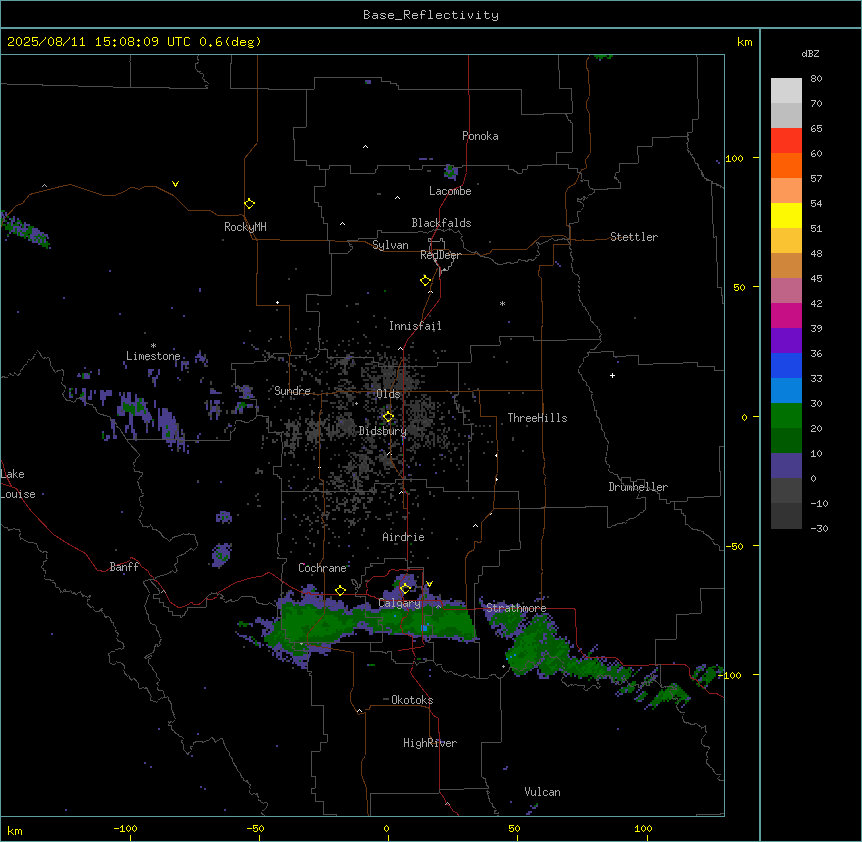This screenshot has height=842, width=862.
Task: Click the Sylvan label
Action: [390, 245]
